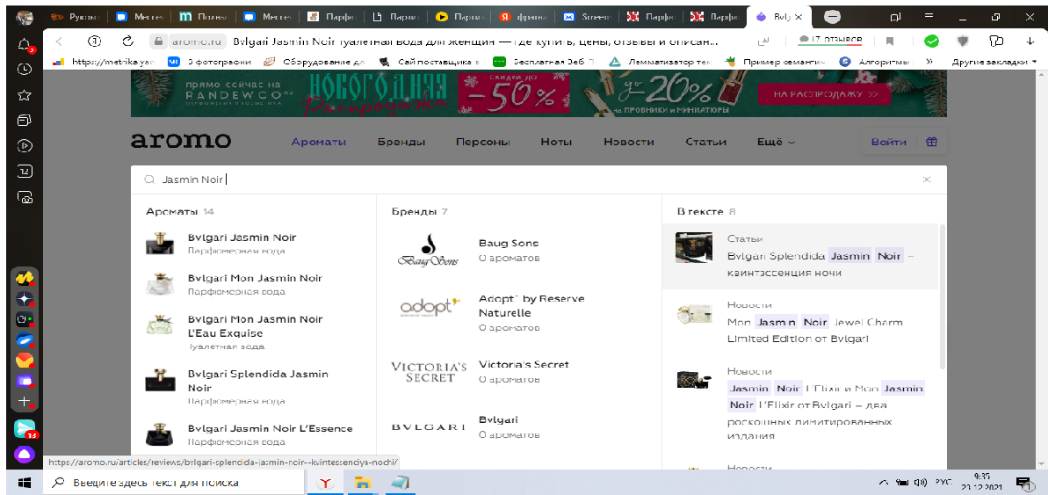
Task: Open the green checkmark protection icon
Action: tap(931, 41)
